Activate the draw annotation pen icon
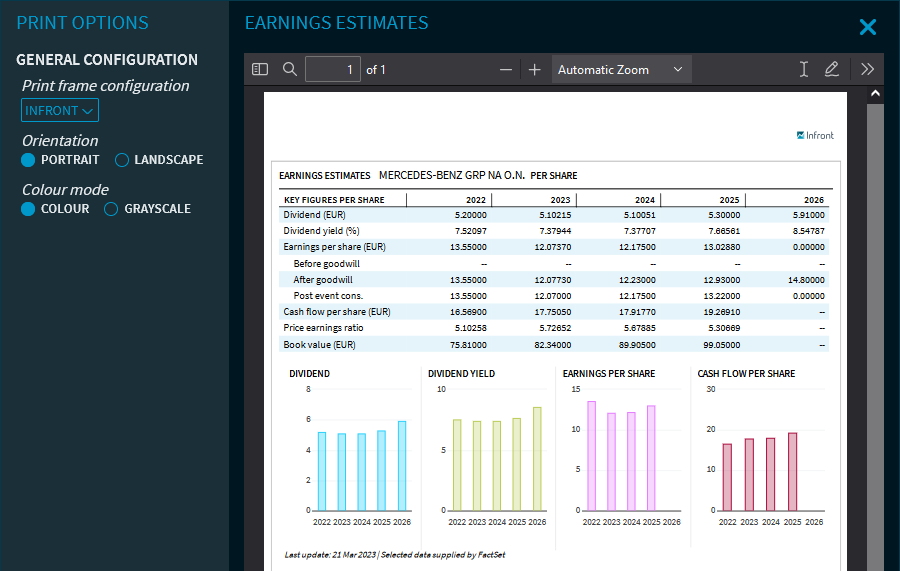 click(x=832, y=69)
